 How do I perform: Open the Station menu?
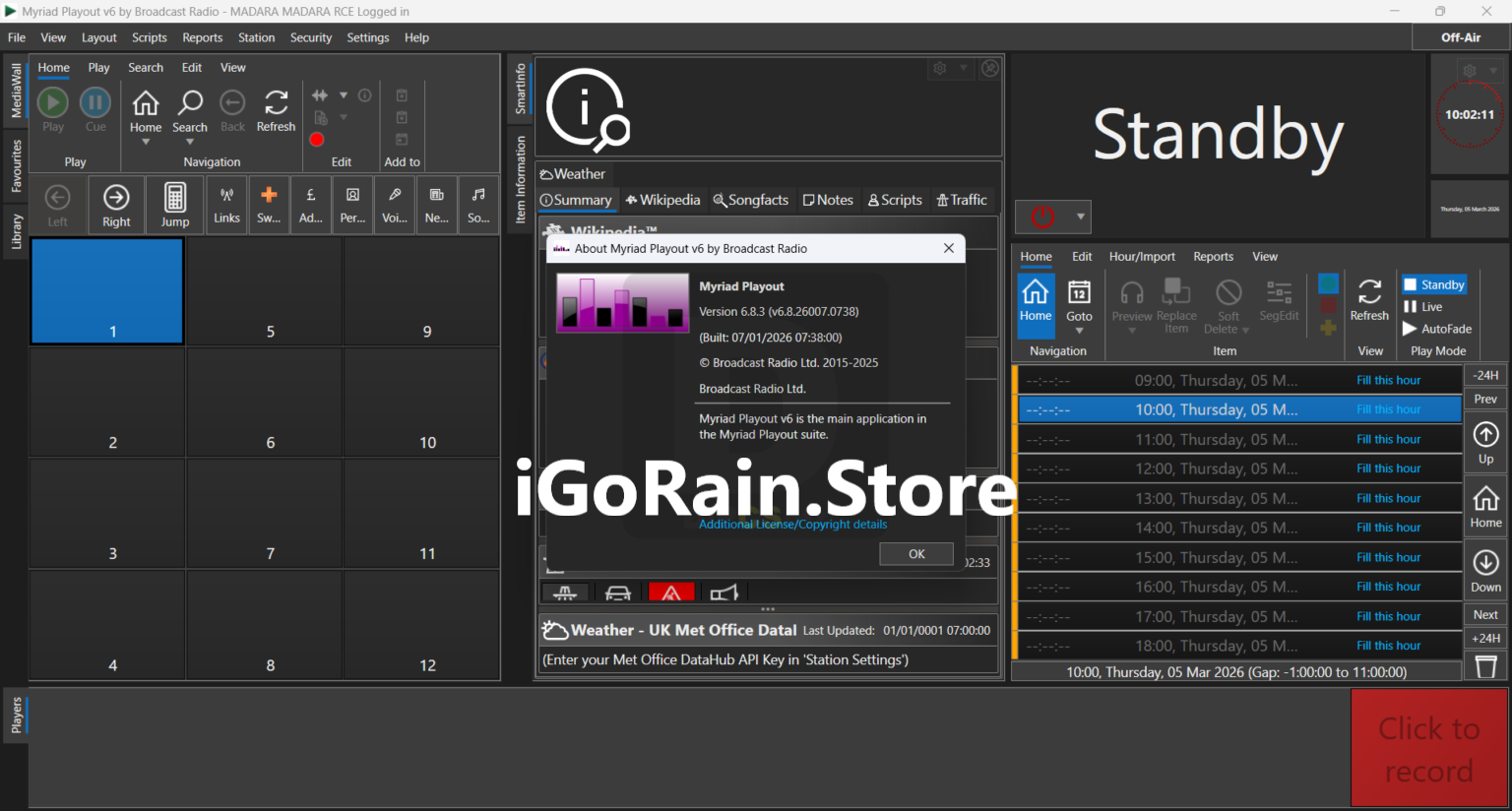tap(256, 37)
